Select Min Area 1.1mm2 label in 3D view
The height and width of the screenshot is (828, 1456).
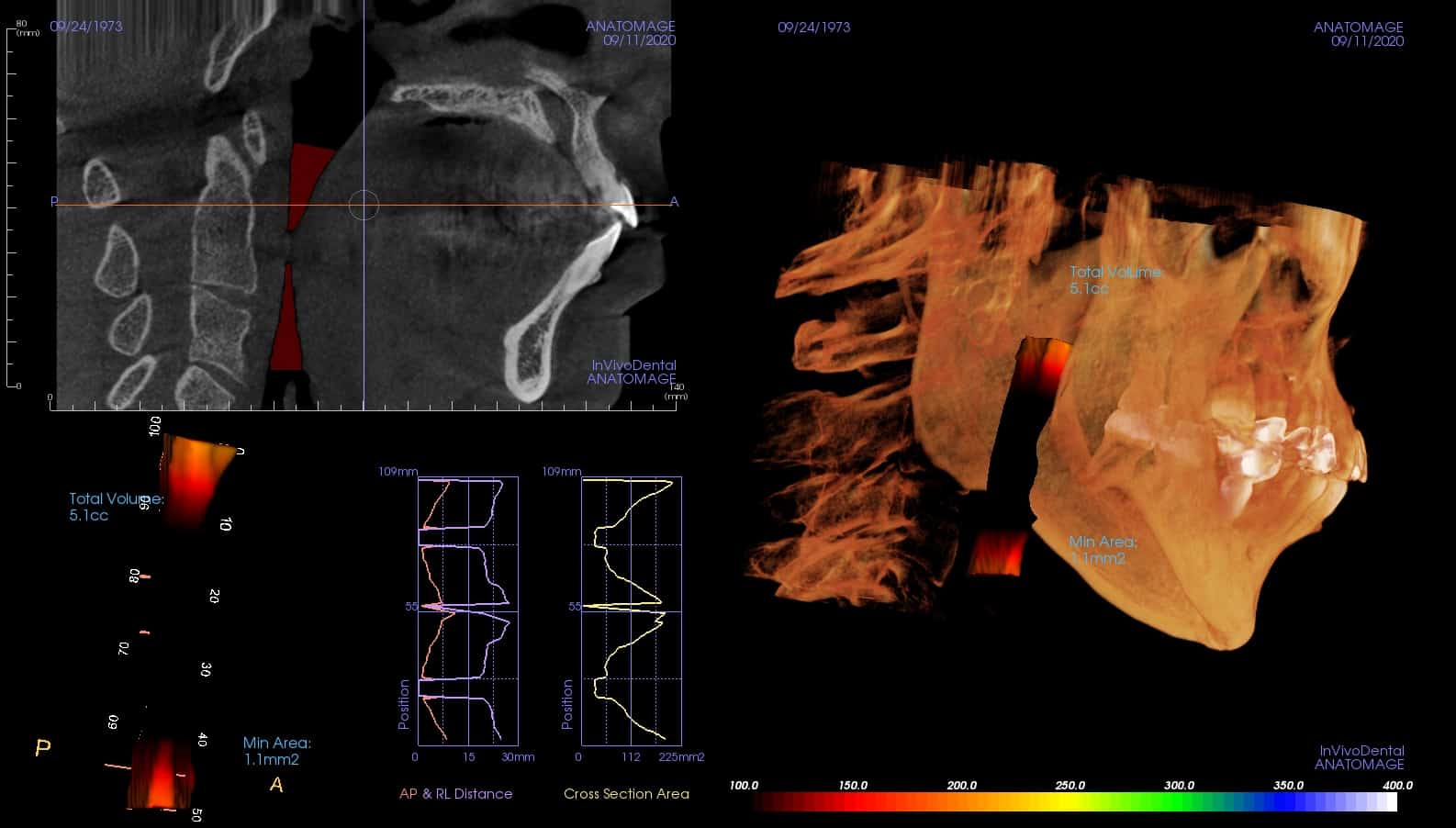click(1103, 550)
